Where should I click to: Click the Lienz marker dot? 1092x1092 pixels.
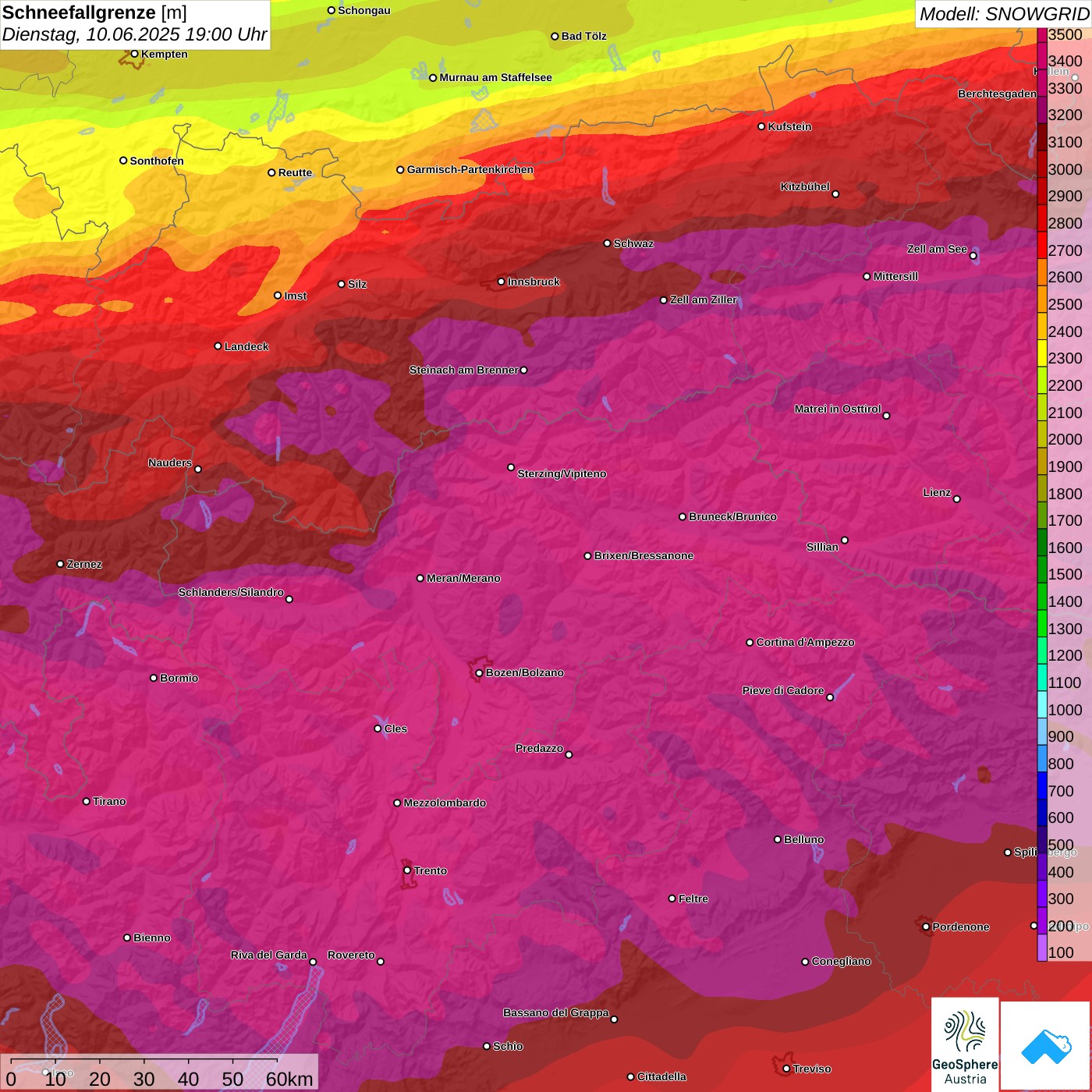tap(957, 499)
